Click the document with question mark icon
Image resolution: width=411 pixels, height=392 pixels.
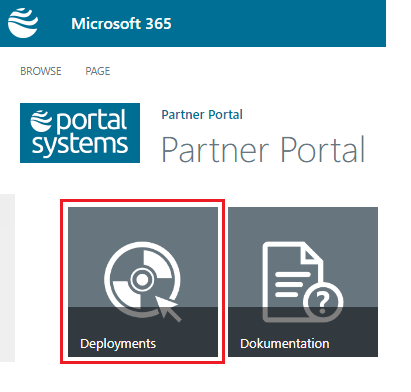pyautogui.click(x=303, y=282)
